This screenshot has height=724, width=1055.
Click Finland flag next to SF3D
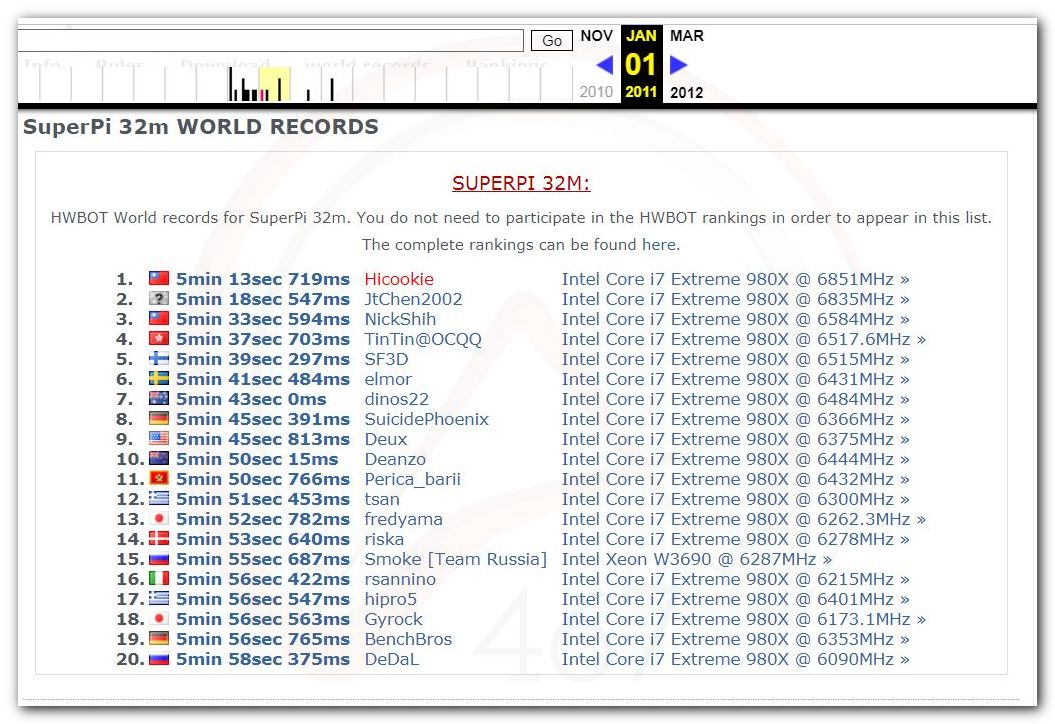click(x=159, y=358)
